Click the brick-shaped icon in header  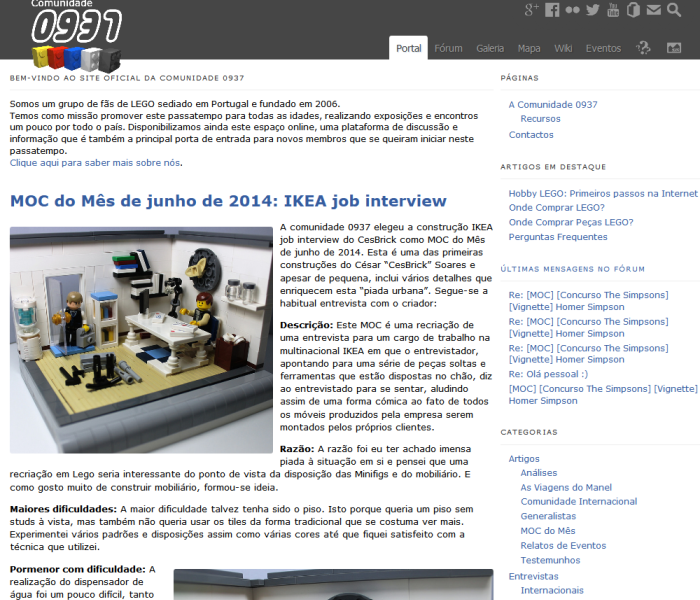click(x=633, y=10)
